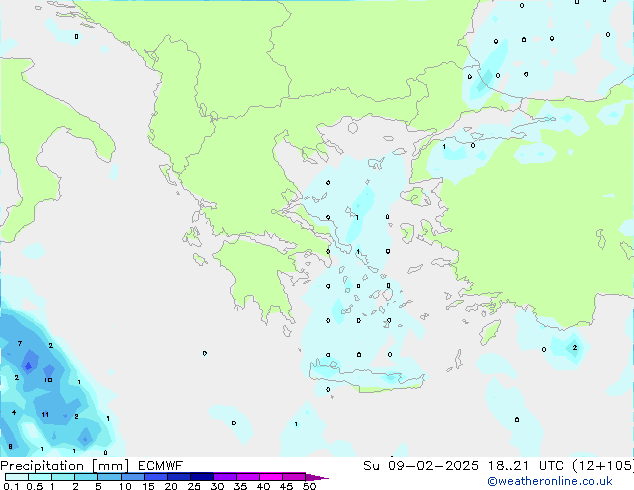Click the '0.1' legend scale label
634x490 pixels.
click(x=11, y=486)
